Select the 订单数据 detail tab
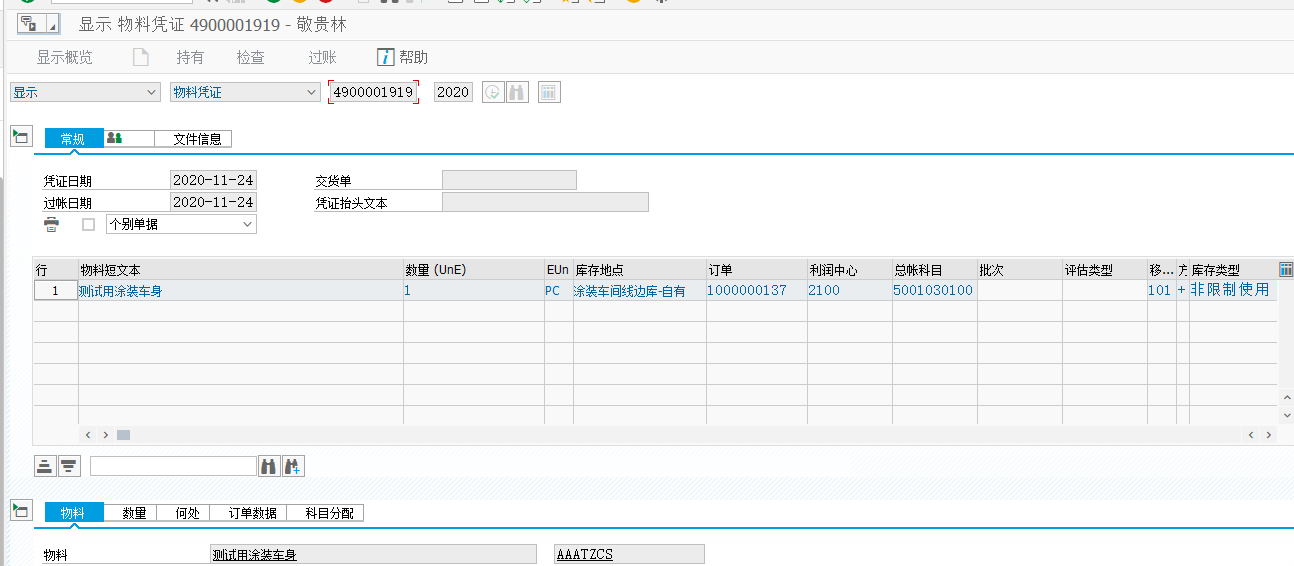The image size is (1294, 566). [249, 513]
